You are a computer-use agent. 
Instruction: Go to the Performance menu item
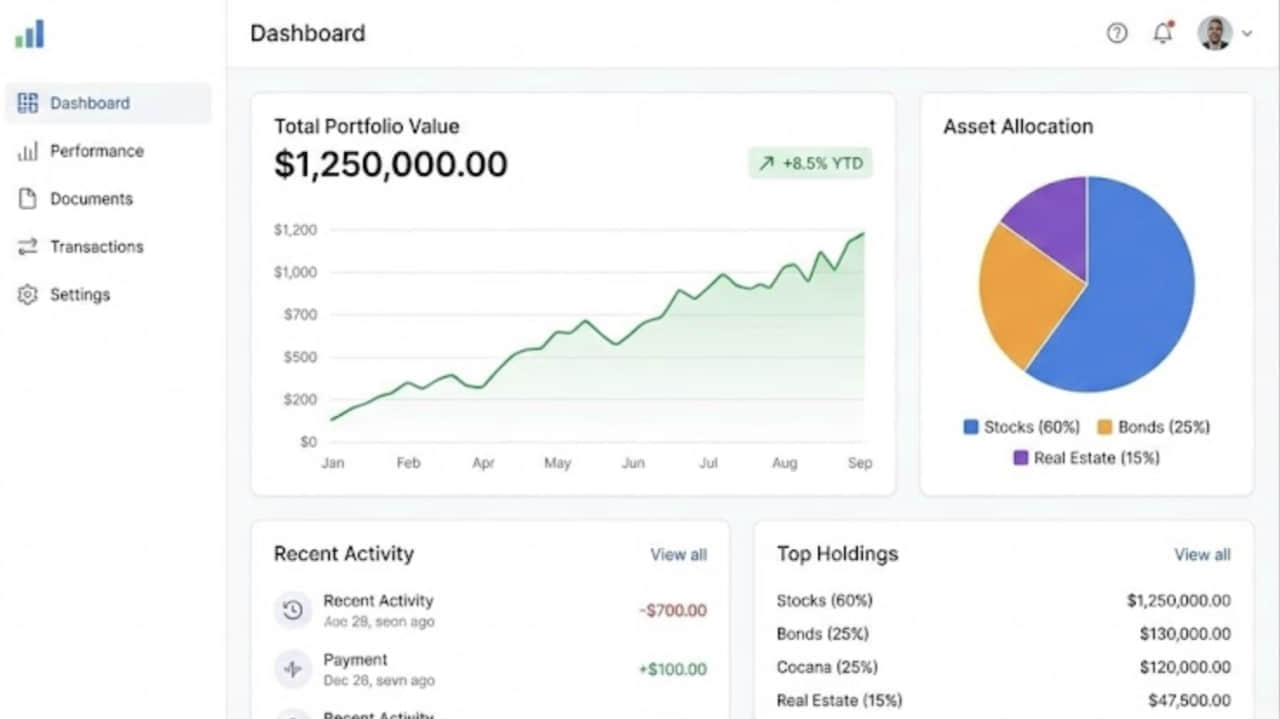(x=97, y=151)
